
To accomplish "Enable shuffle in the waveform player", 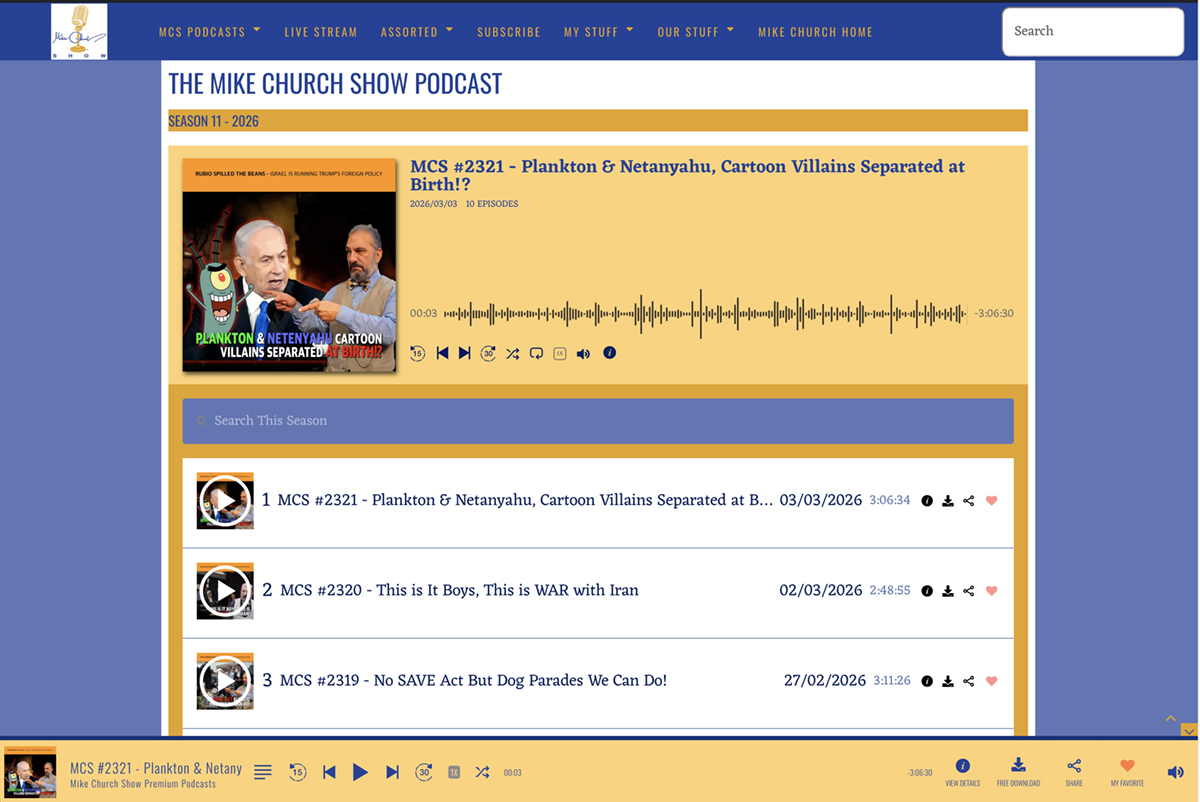I will (512, 353).
